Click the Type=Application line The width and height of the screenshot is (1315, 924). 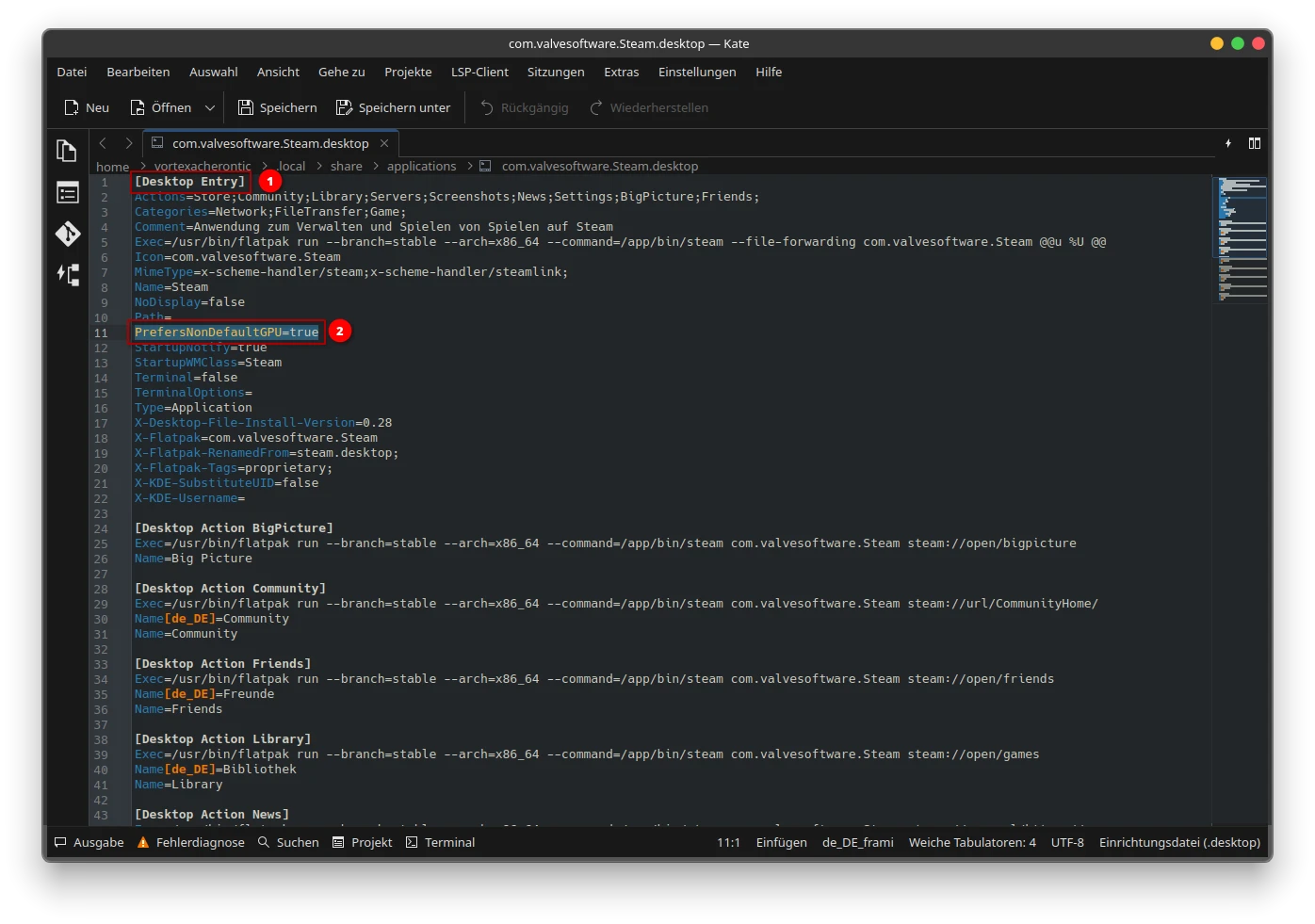coord(193,408)
